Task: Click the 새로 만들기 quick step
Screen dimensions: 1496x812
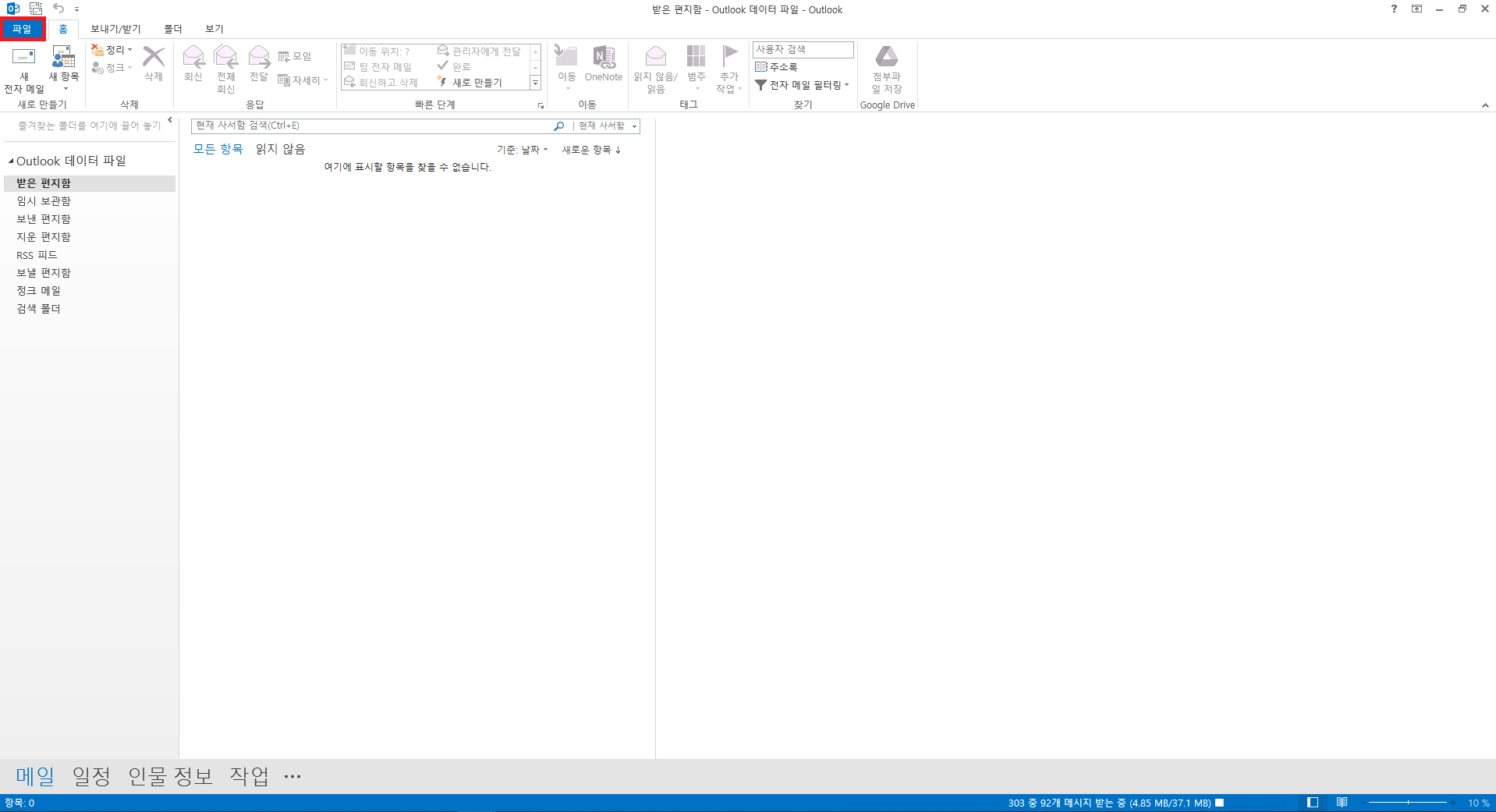Action: coord(470,83)
